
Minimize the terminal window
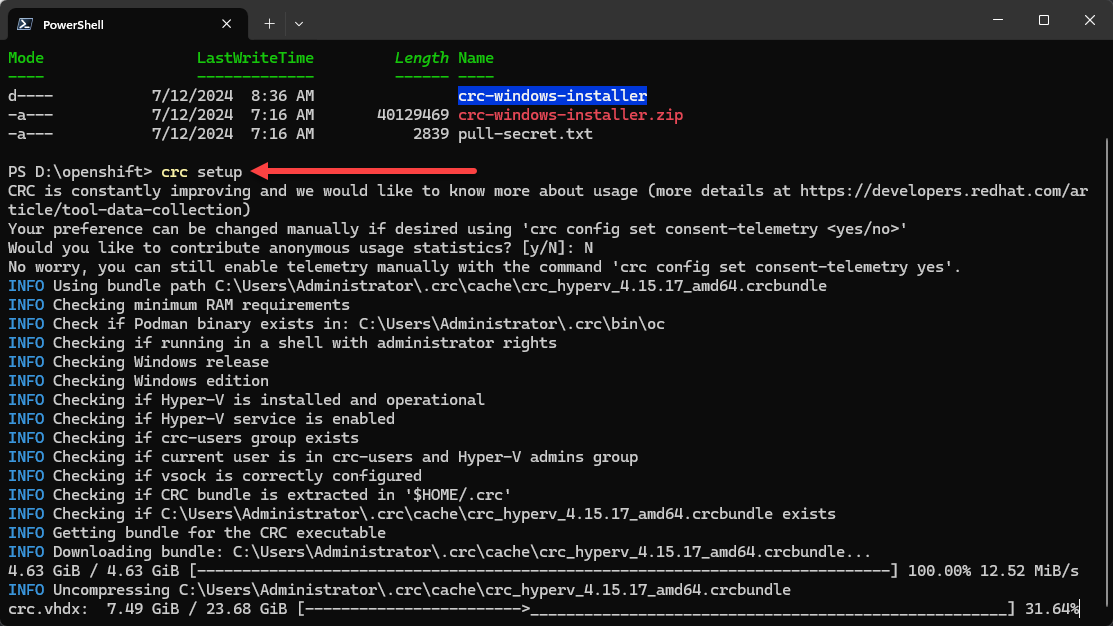pyautogui.click(x=996, y=20)
